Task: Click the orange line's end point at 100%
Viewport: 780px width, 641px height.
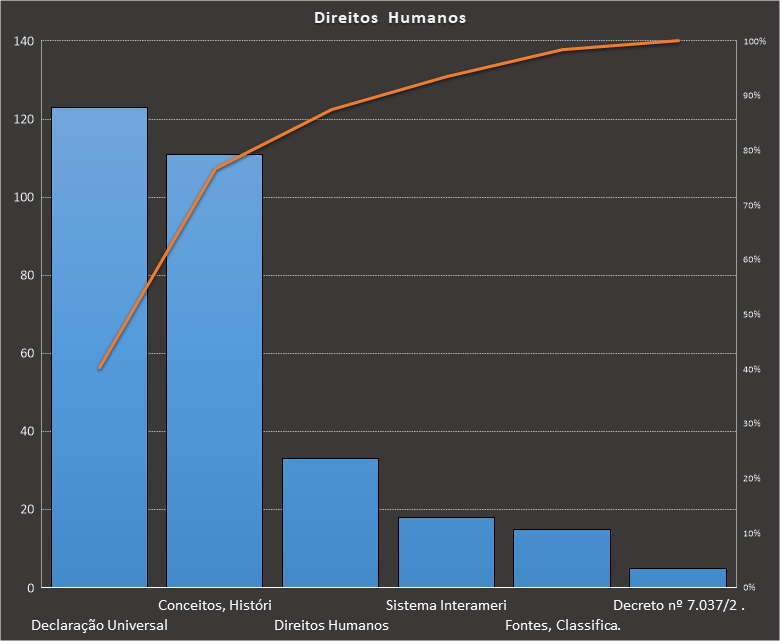Action: (678, 41)
